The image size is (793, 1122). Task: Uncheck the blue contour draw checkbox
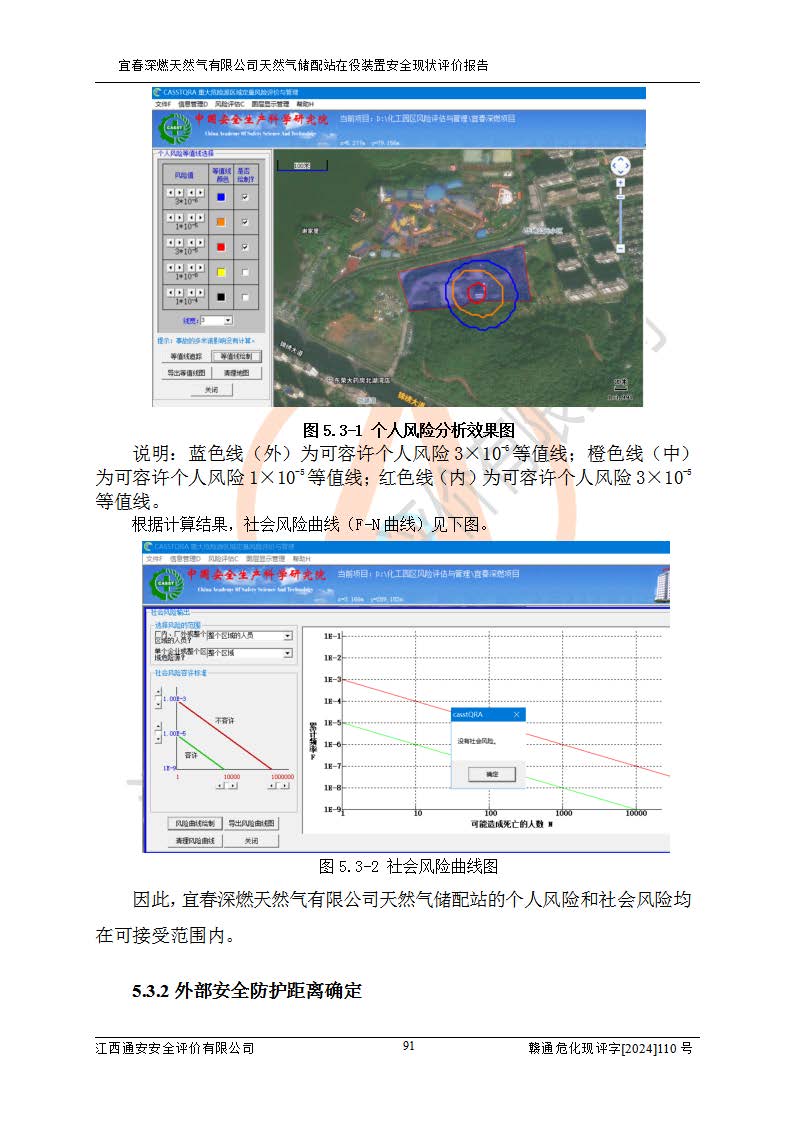coord(245,198)
